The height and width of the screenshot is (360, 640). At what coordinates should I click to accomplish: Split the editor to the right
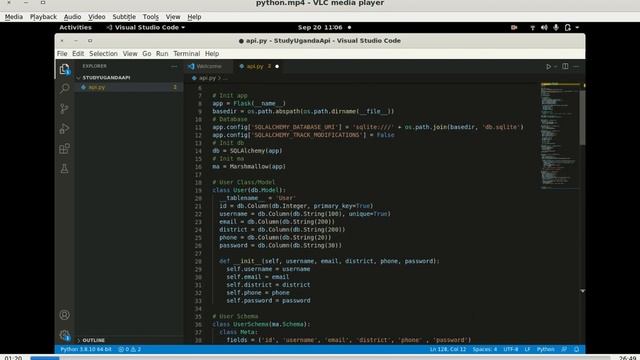(565, 66)
